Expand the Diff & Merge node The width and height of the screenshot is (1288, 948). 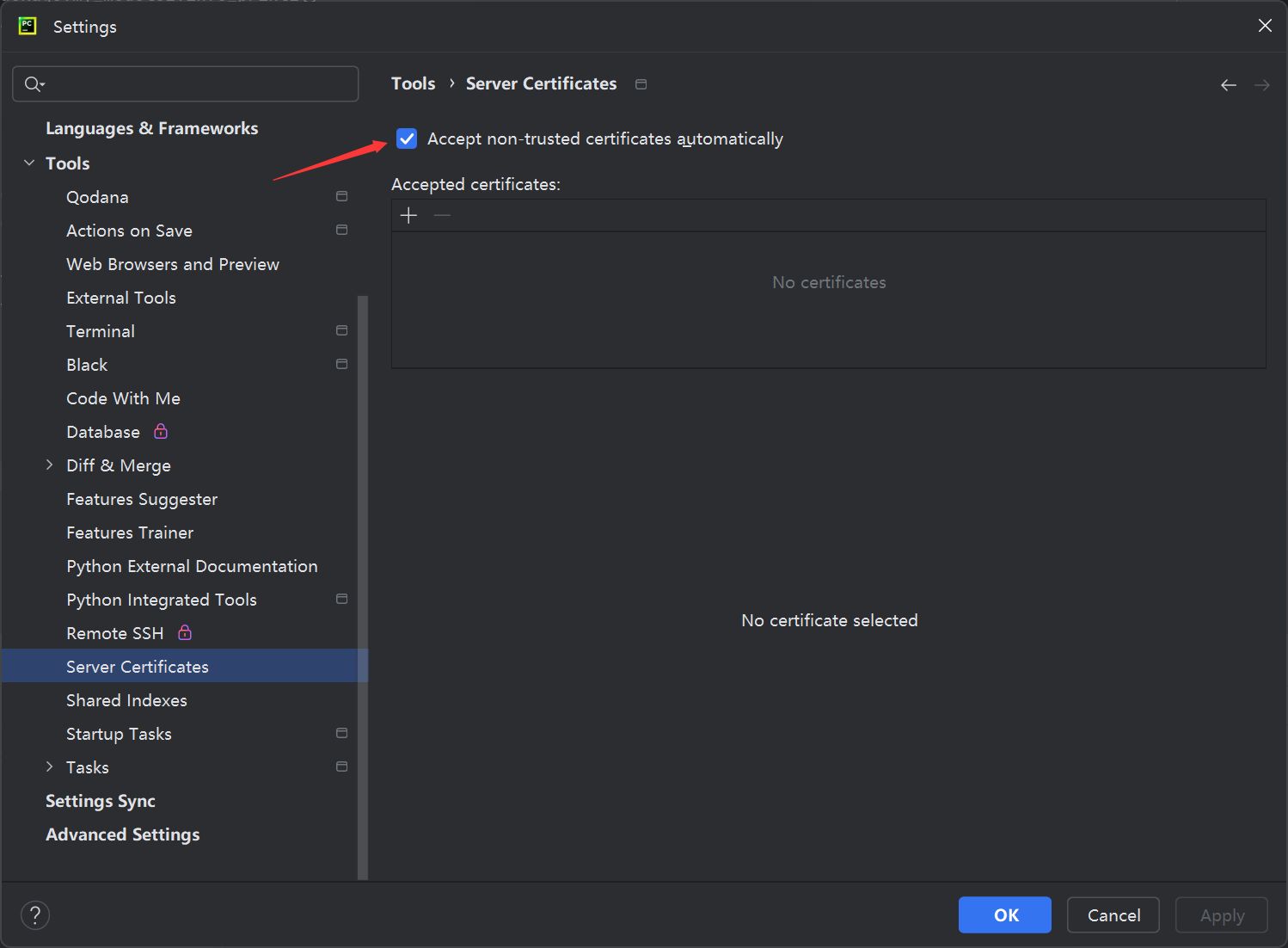point(49,465)
